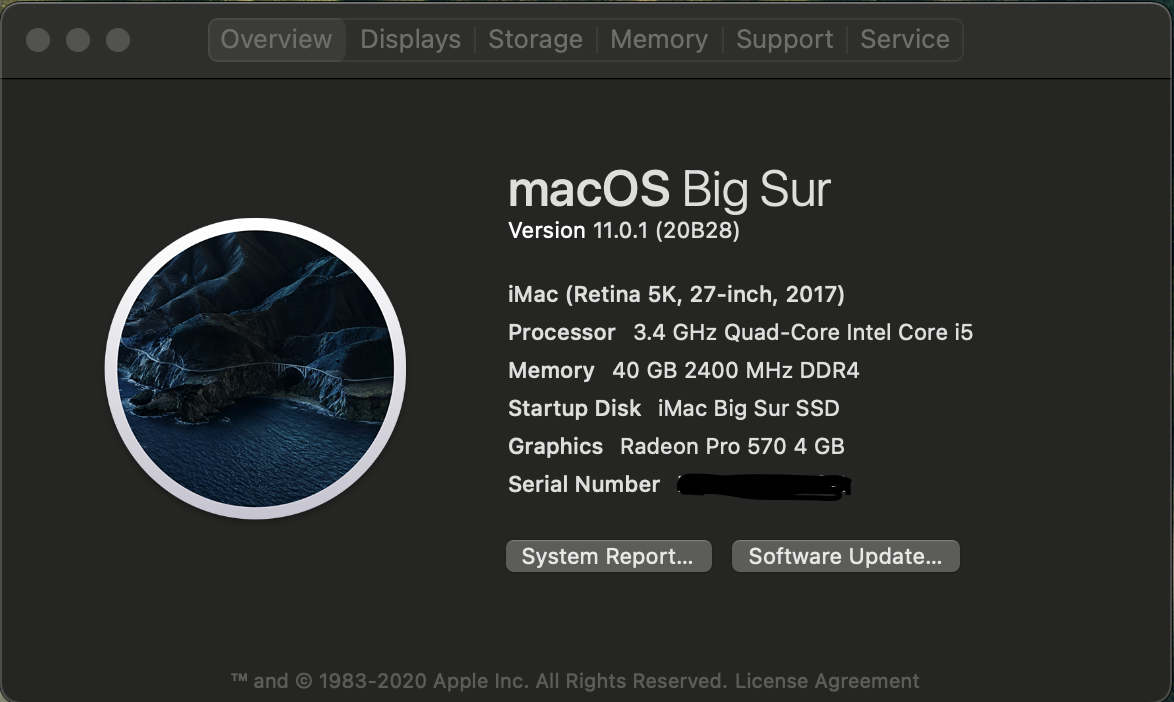Click the Startup Disk name

pyautogui.click(x=748, y=408)
